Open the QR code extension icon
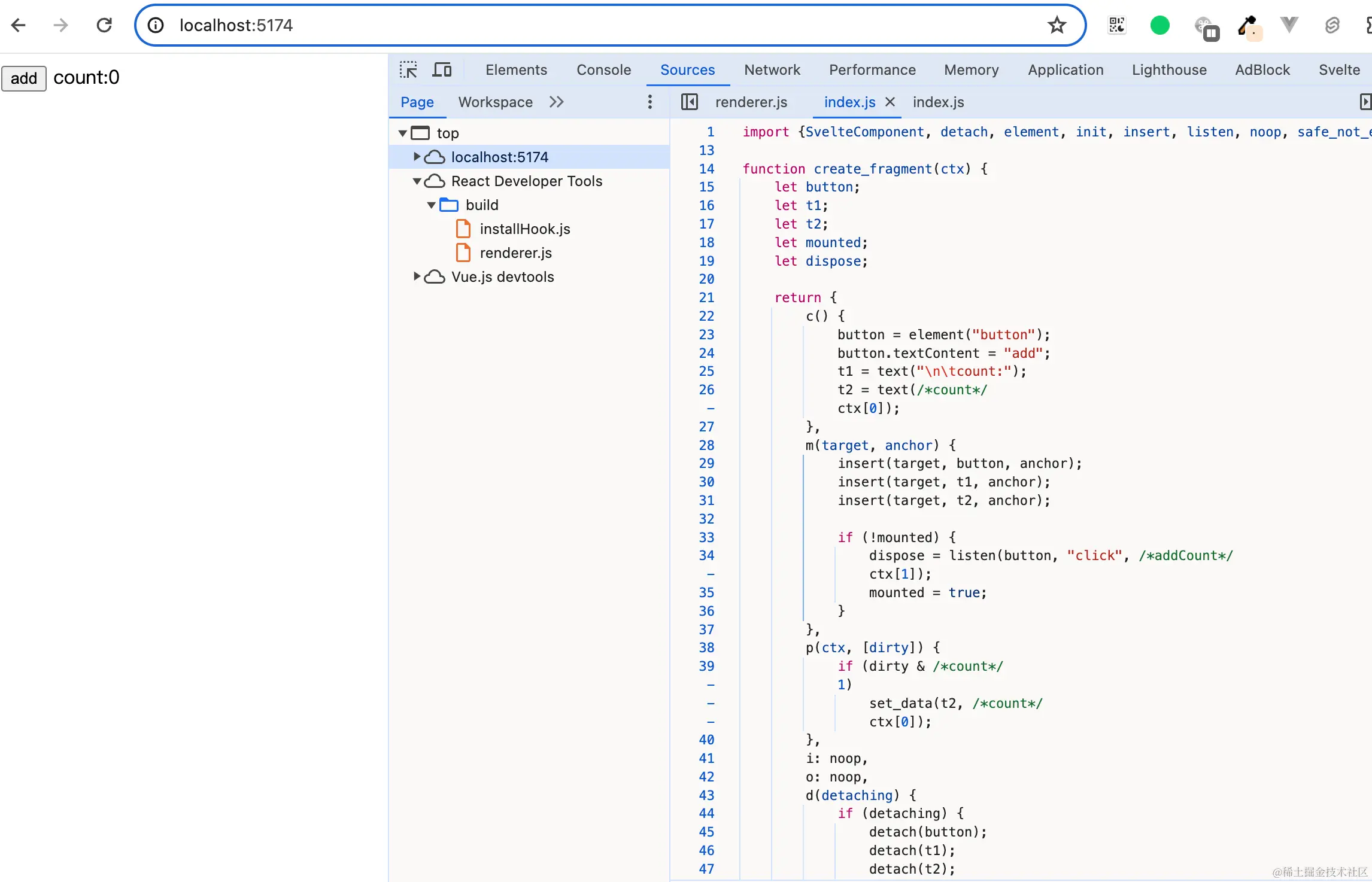The width and height of the screenshot is (1372, 882). point(1116,25)
